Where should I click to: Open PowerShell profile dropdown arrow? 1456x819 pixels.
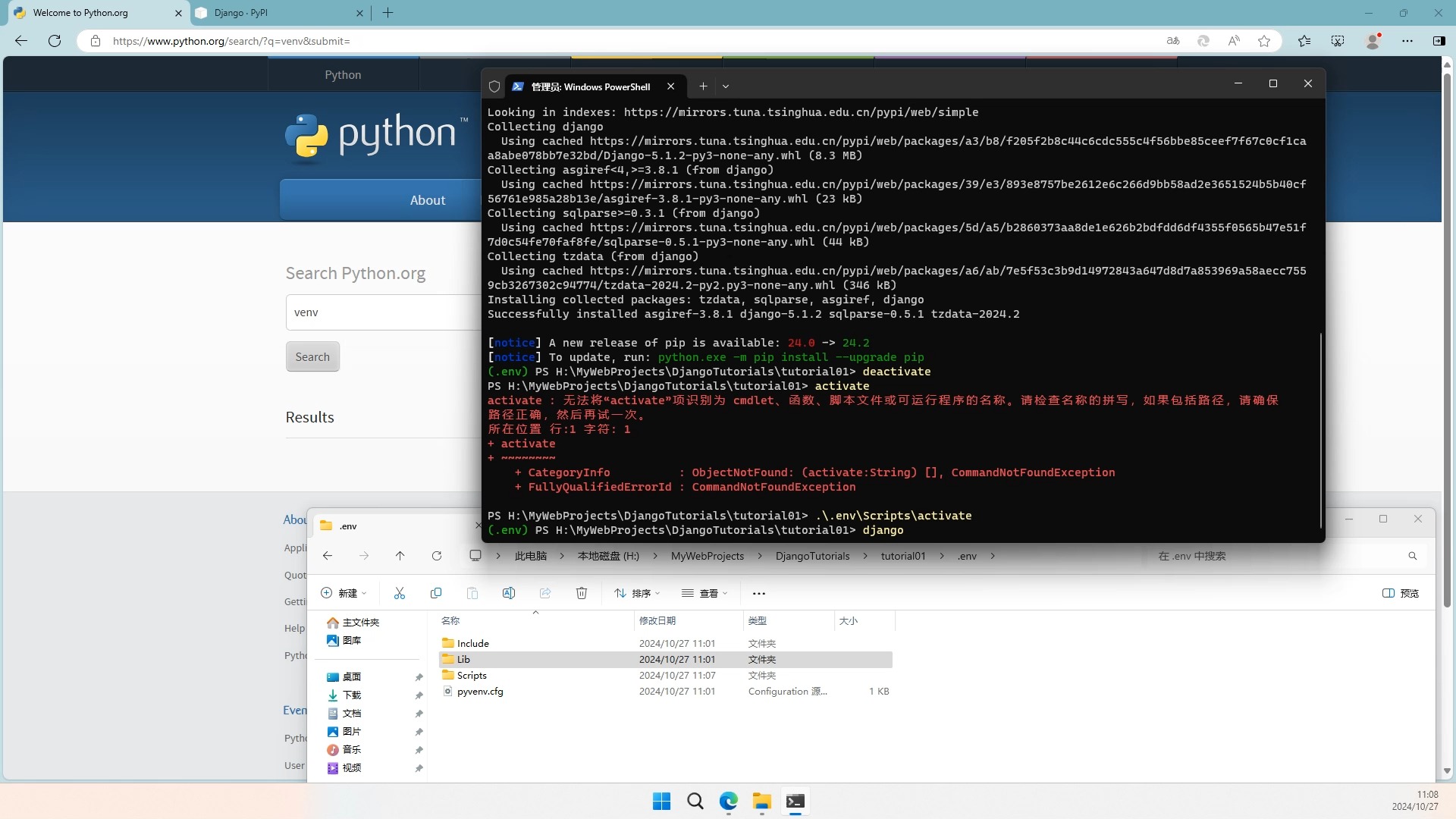click(726, 86)
